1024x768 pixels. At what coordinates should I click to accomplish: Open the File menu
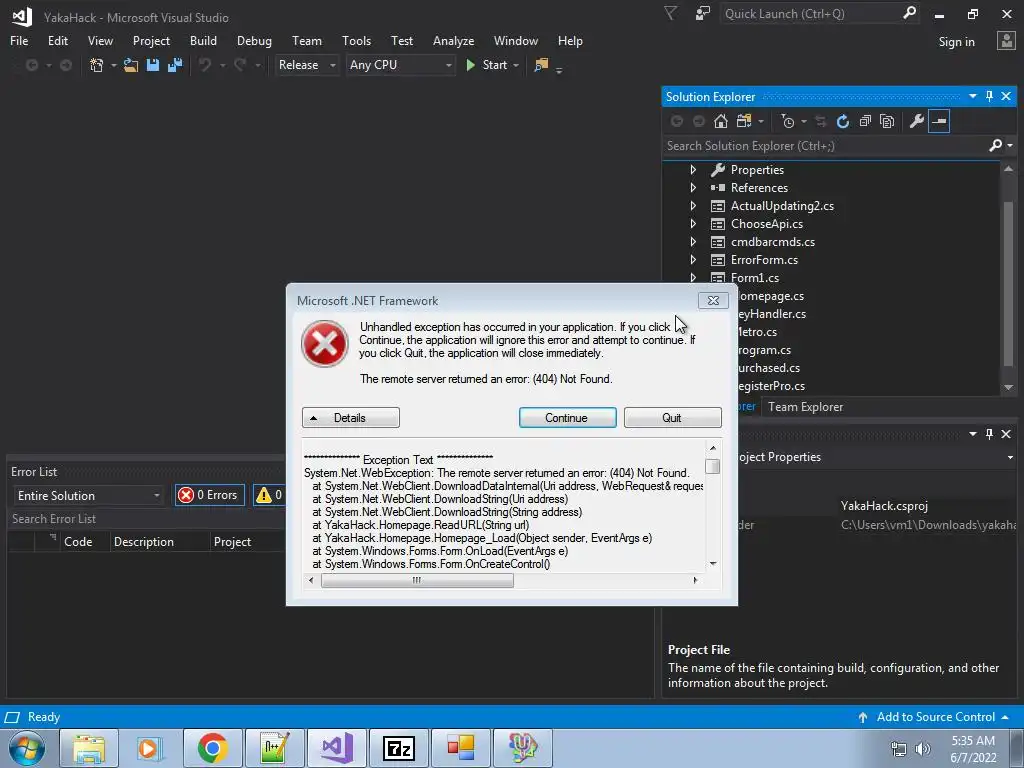(x=19, y=40)
